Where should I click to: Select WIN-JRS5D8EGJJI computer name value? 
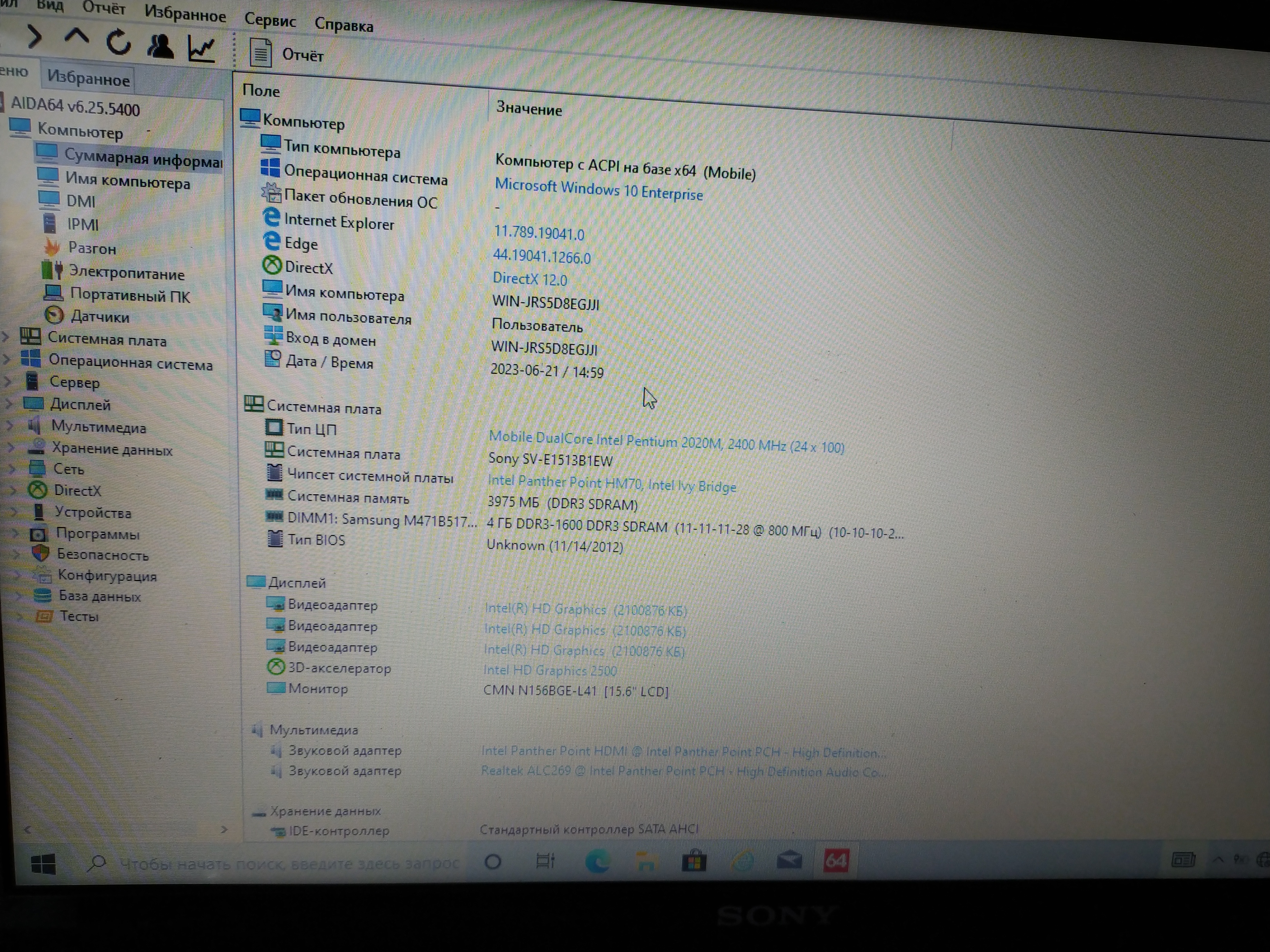coord(545,303)
